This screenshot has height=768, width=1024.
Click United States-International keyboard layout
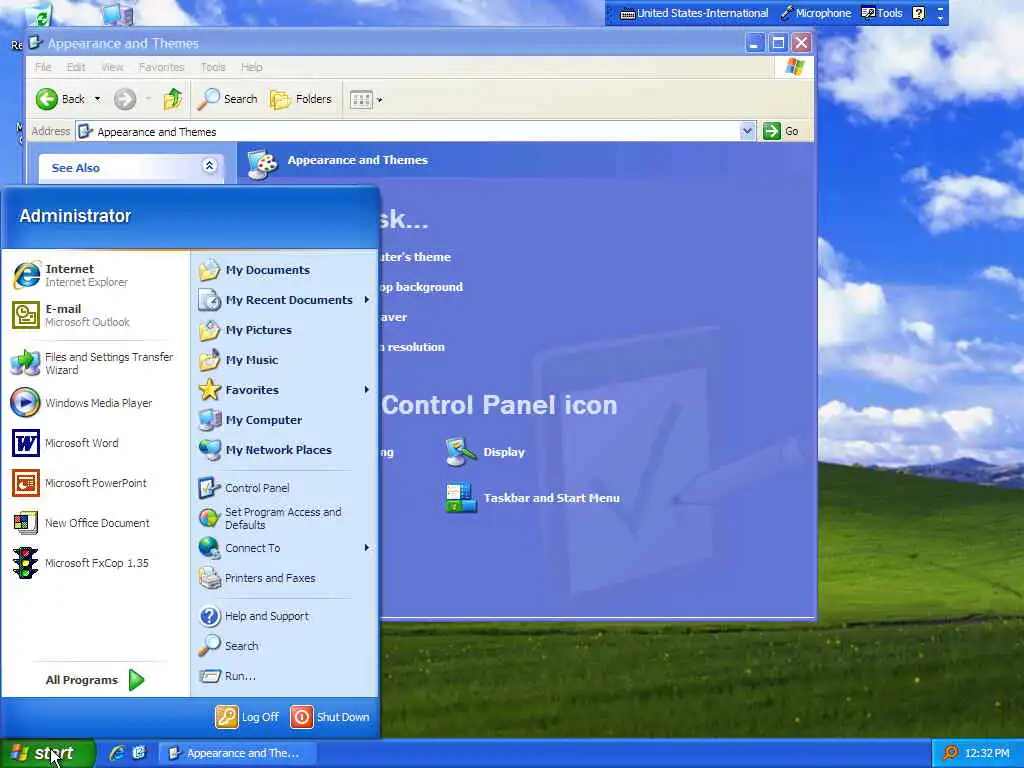(x=694, y=13)
